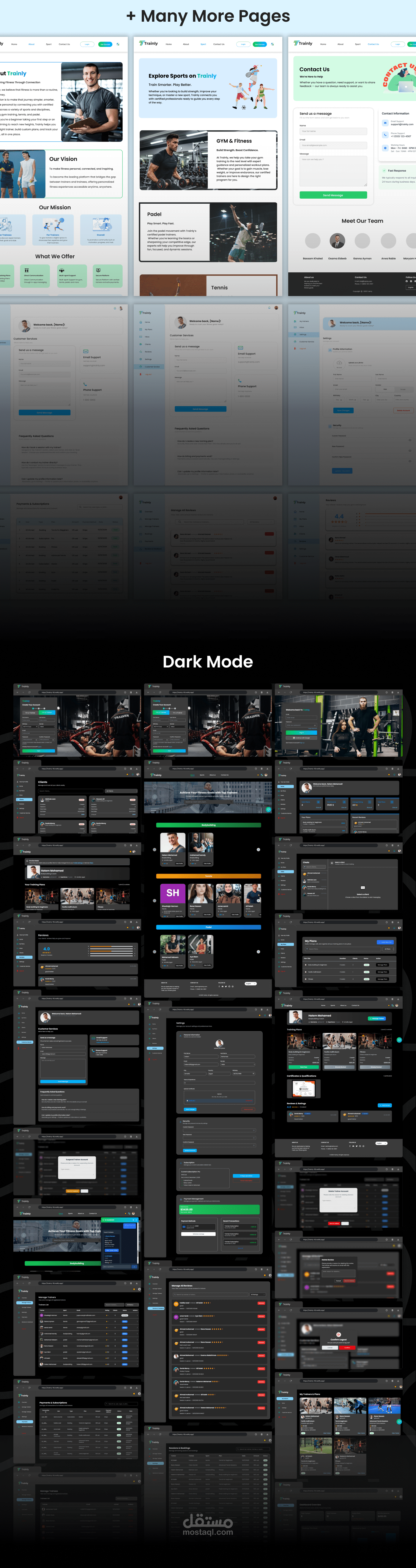Click GYM & Fitness heading on Explore Sports

coord(234,141)
